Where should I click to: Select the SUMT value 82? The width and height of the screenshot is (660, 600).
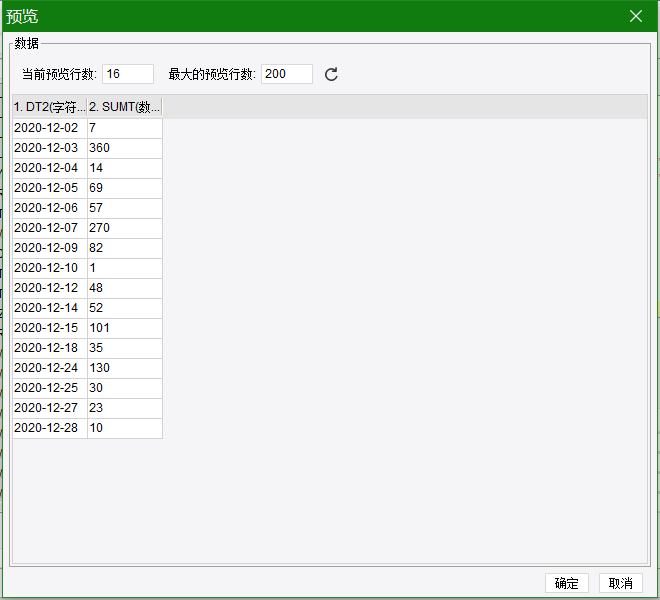click(125, 248)
